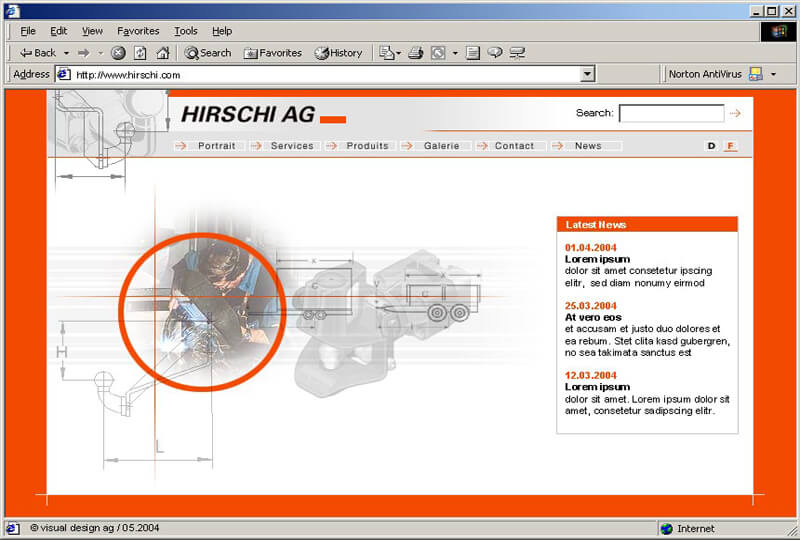Open the Galerie navigation link
800x540 pixels.
441,146
